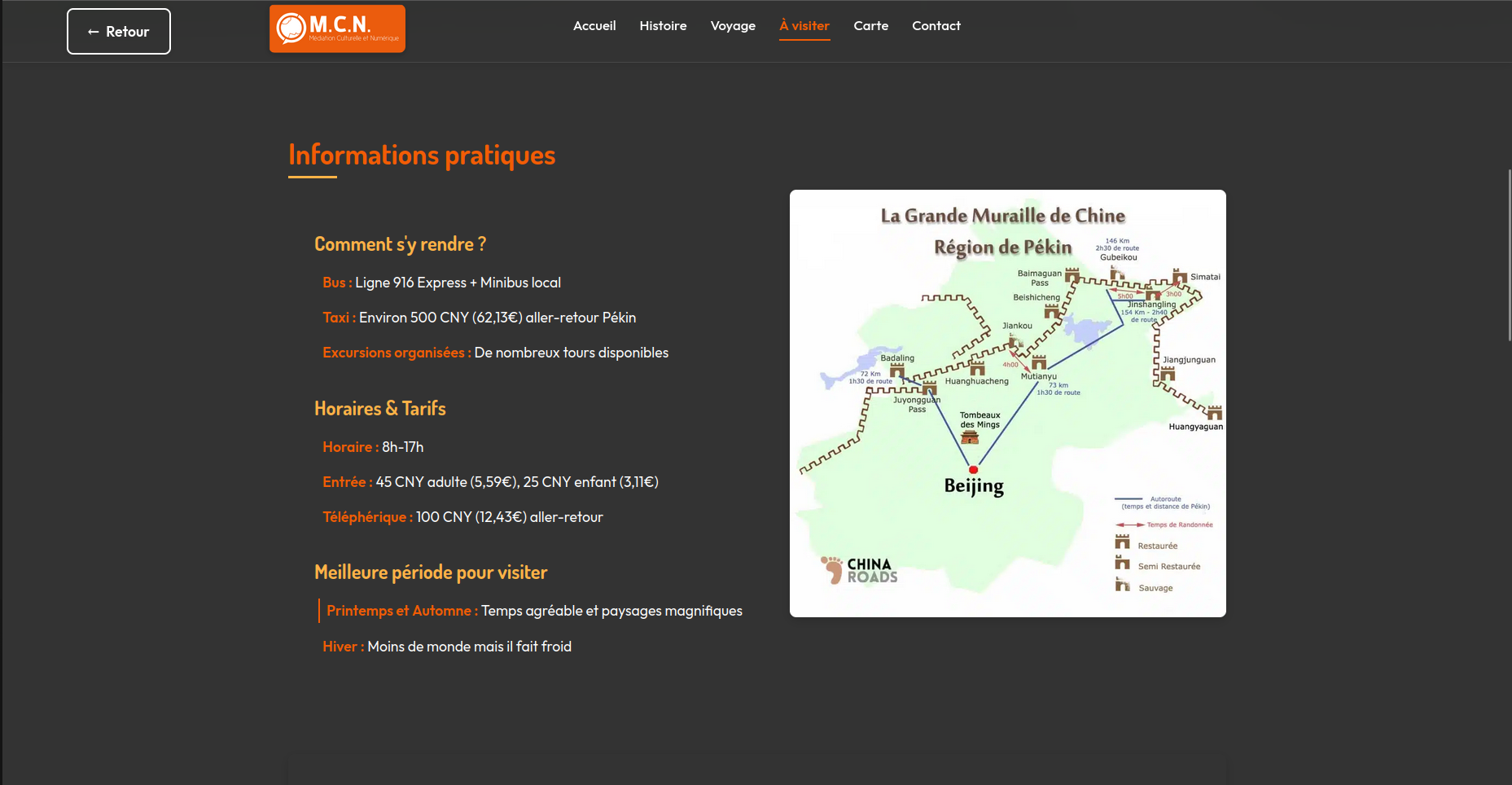
Task: Select the À visiter nav tab
Action: [804, 26]
